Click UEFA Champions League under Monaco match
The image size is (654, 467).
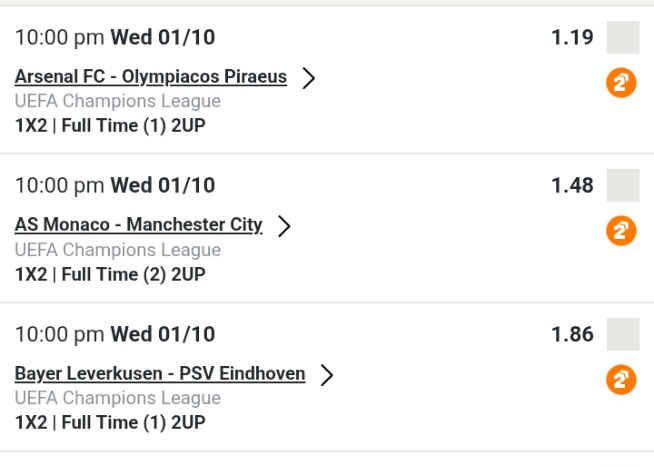coord(118,250)
